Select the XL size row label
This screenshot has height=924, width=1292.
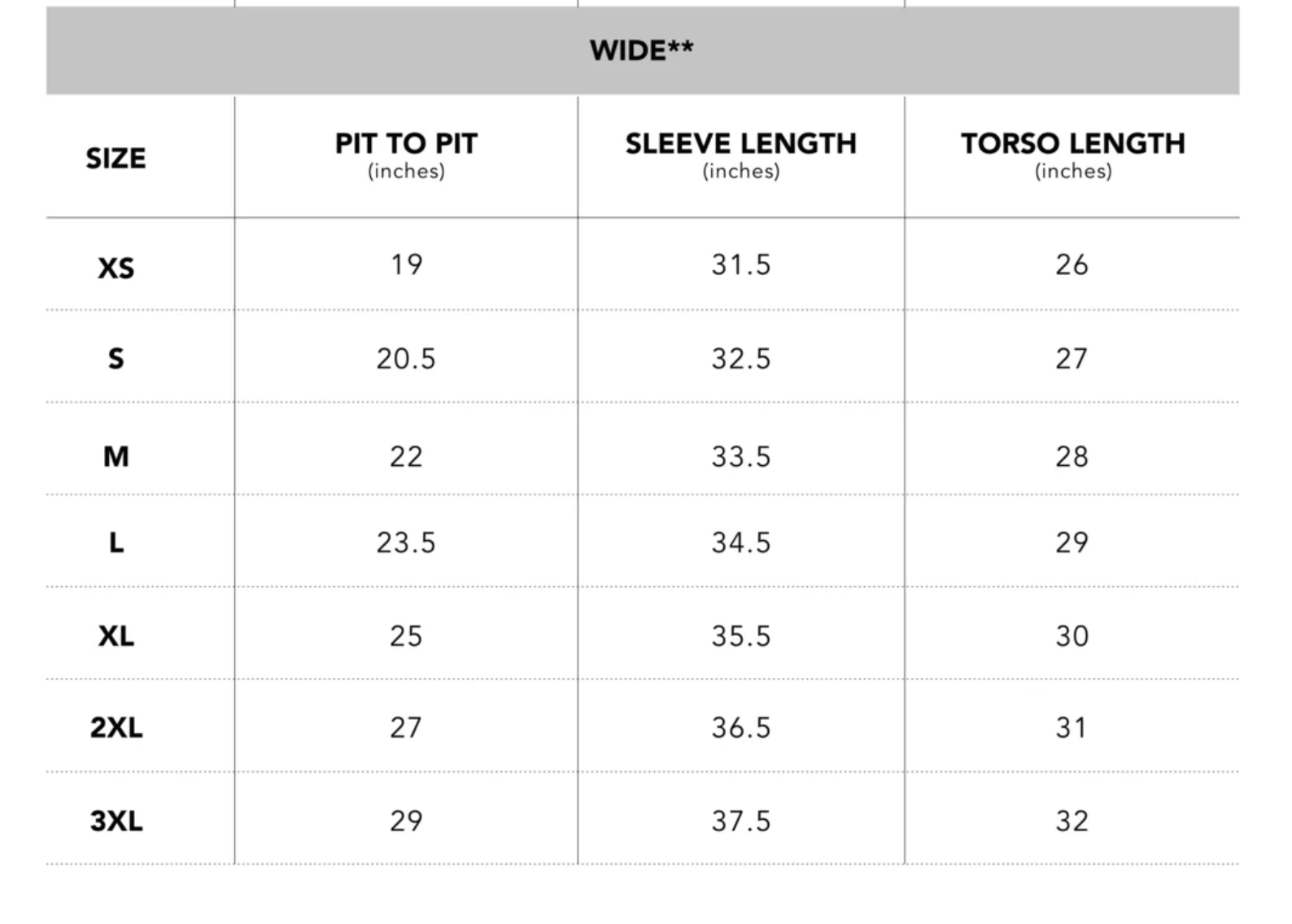coord(116,635)
